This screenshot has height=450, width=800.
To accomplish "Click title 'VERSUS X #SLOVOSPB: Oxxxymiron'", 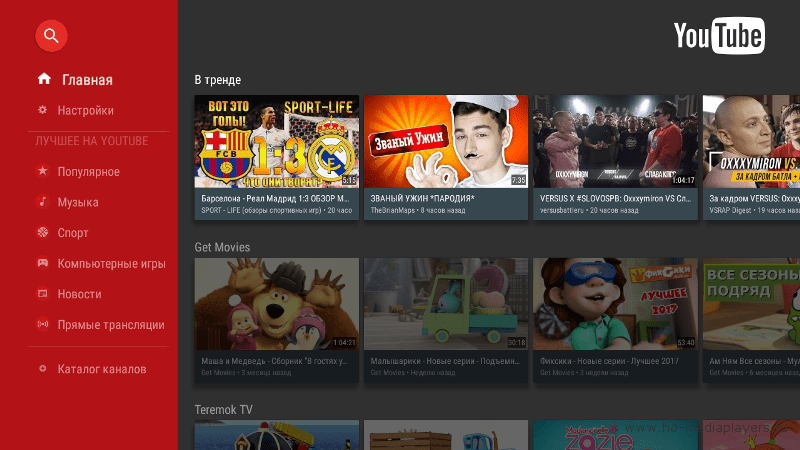I will pyautogui.click(x=615, y=198).
